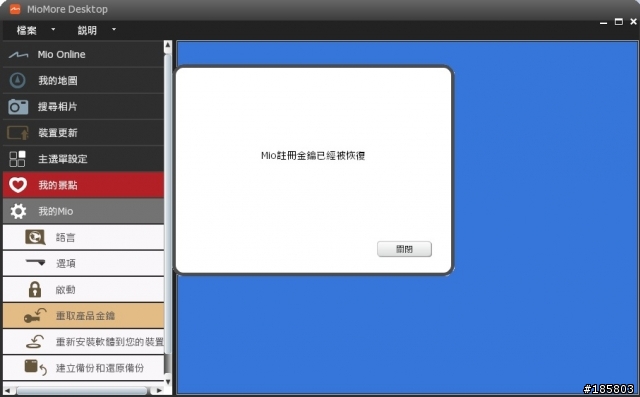Click the horizontal scrollbar right arrow
640x397 pixels.
click(x=158, y=390)
